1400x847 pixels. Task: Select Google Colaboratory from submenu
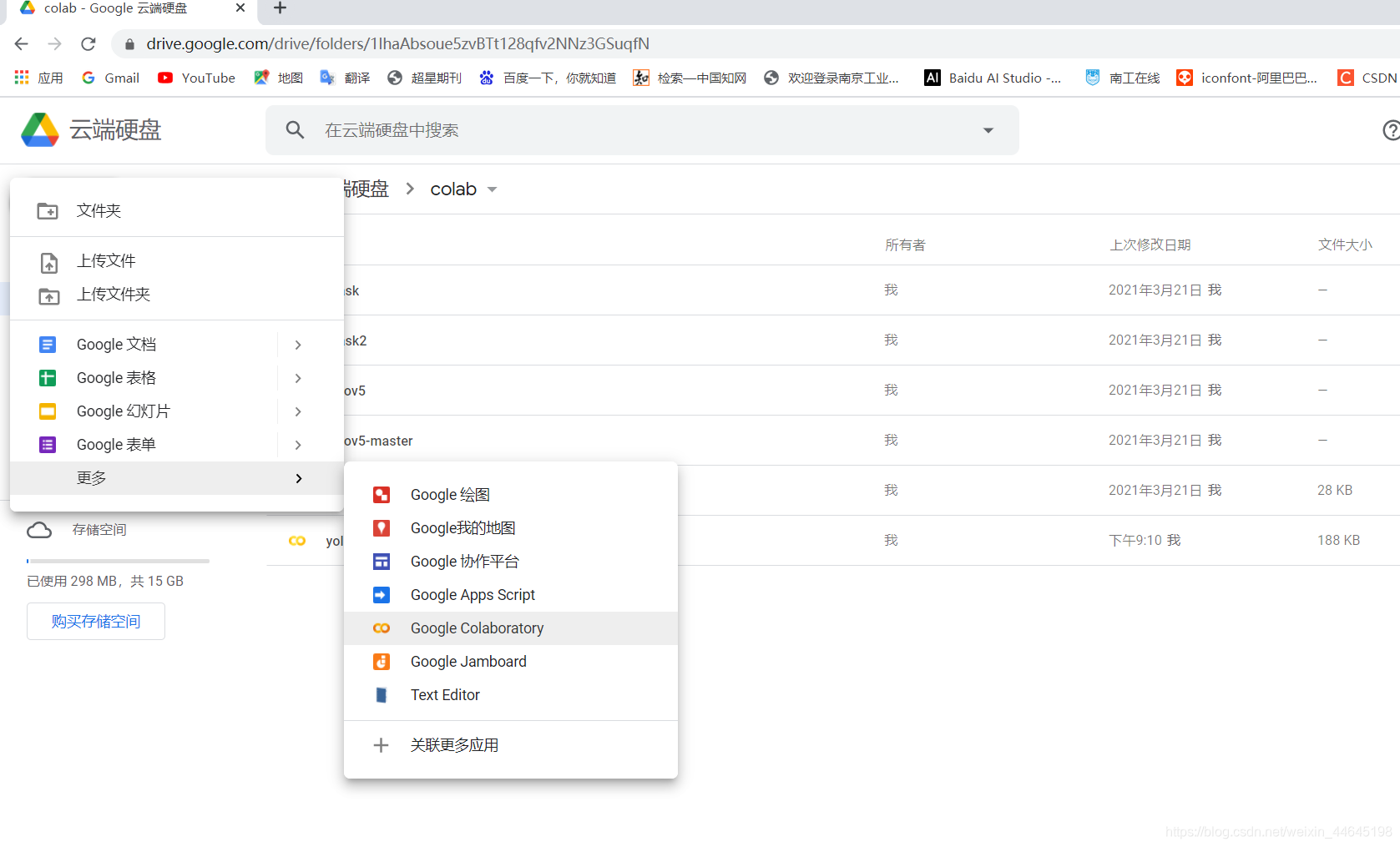coord(511,628)
